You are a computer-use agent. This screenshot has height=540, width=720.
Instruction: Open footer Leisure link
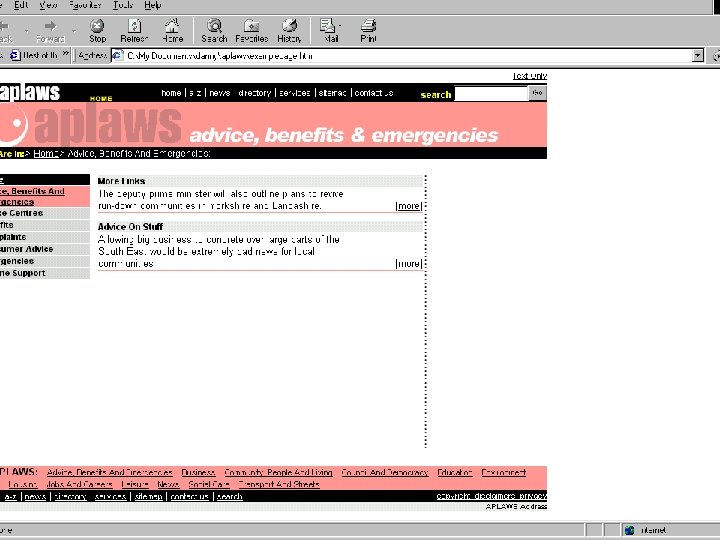pyautogui.click(x=135, y=484)
